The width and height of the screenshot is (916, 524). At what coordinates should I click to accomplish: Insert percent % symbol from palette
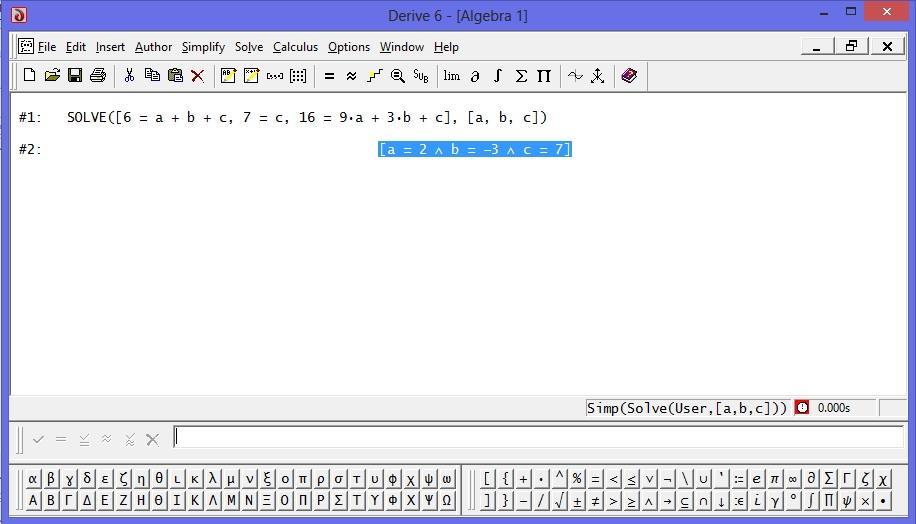point(577,479)
